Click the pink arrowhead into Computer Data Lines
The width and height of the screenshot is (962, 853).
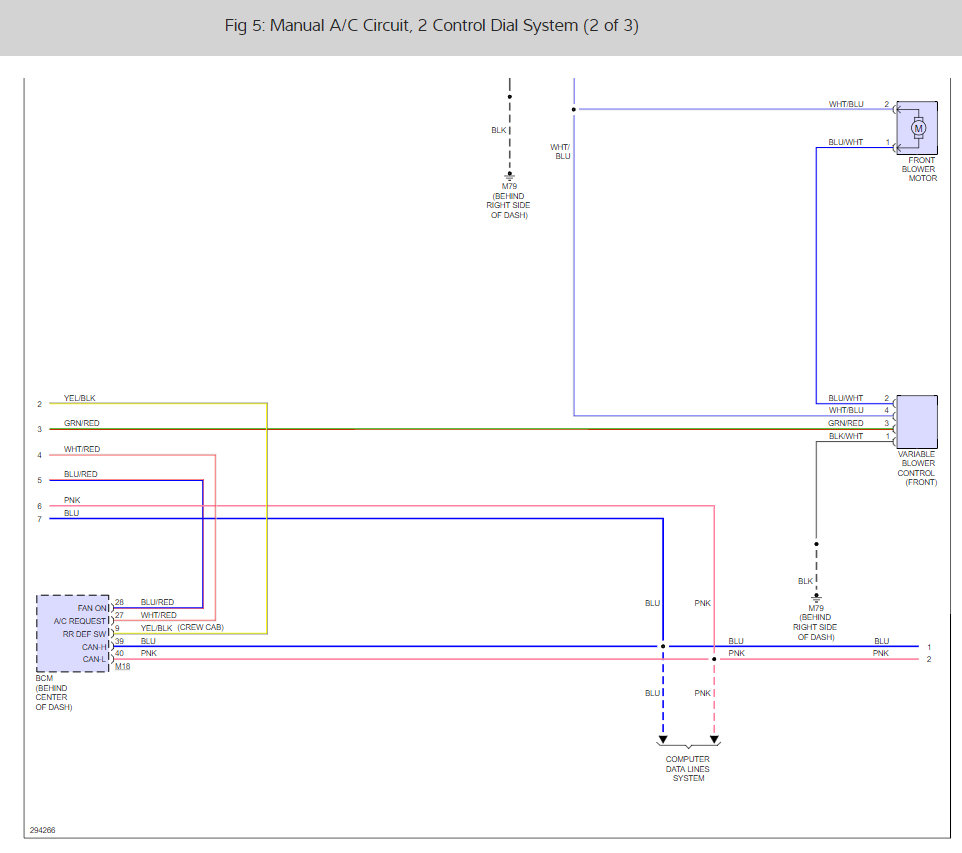point(714,739)
